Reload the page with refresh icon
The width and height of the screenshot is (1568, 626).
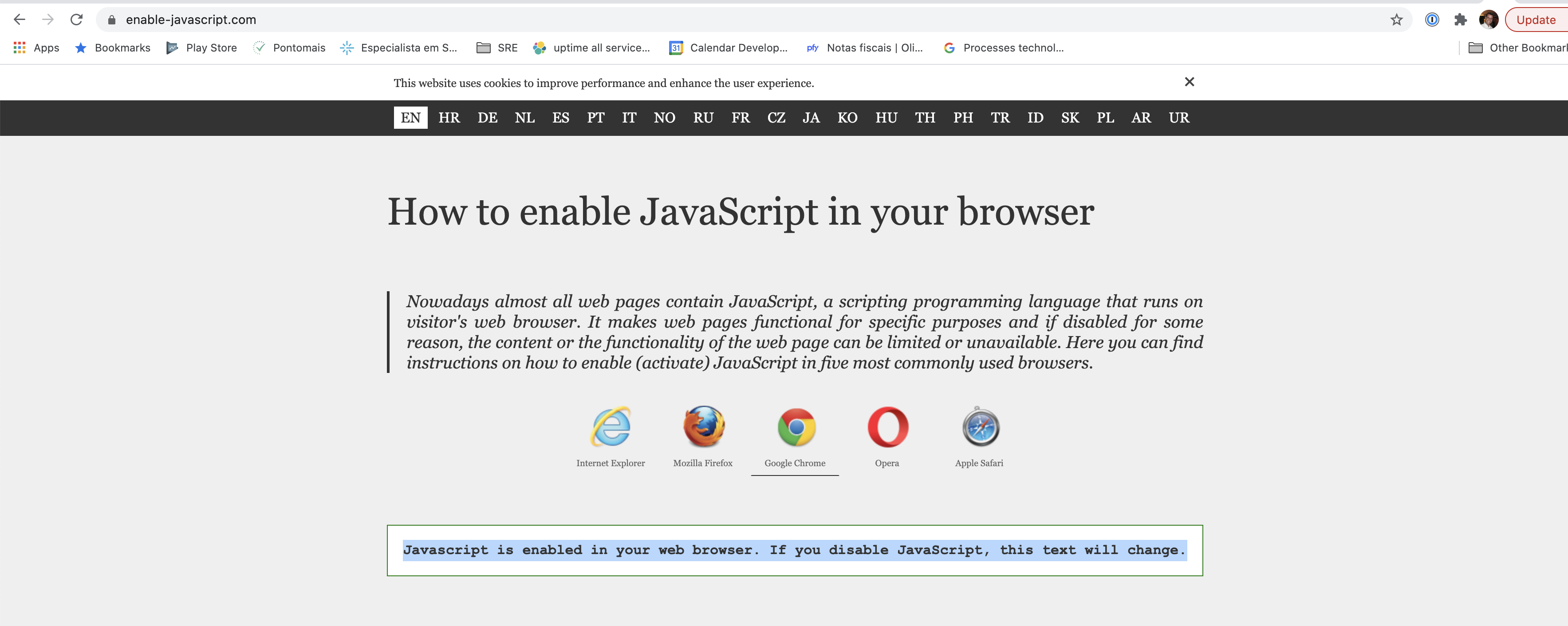click(x=77, y=20)
